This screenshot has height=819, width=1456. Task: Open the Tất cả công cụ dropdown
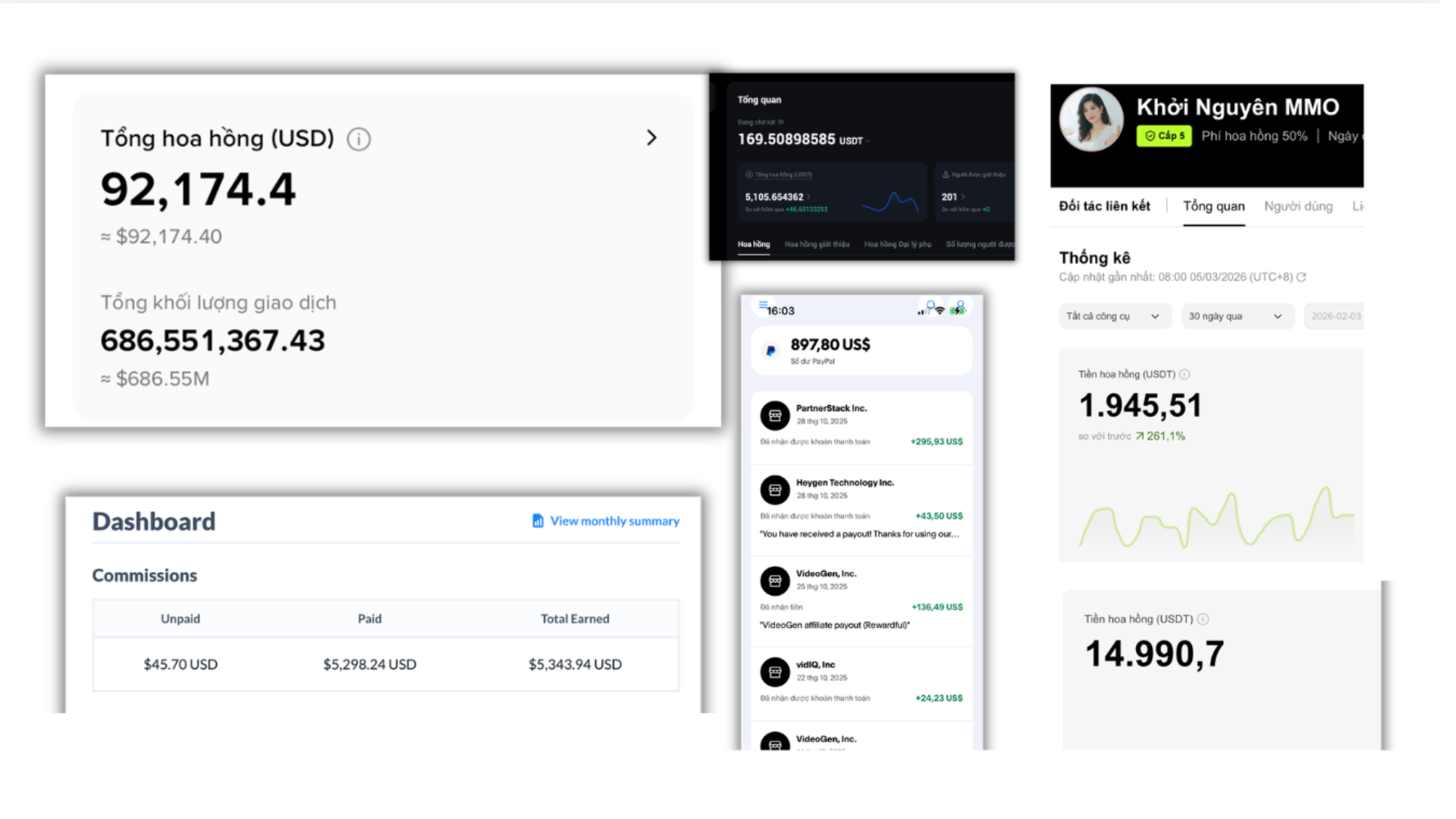click(1115, 316)
